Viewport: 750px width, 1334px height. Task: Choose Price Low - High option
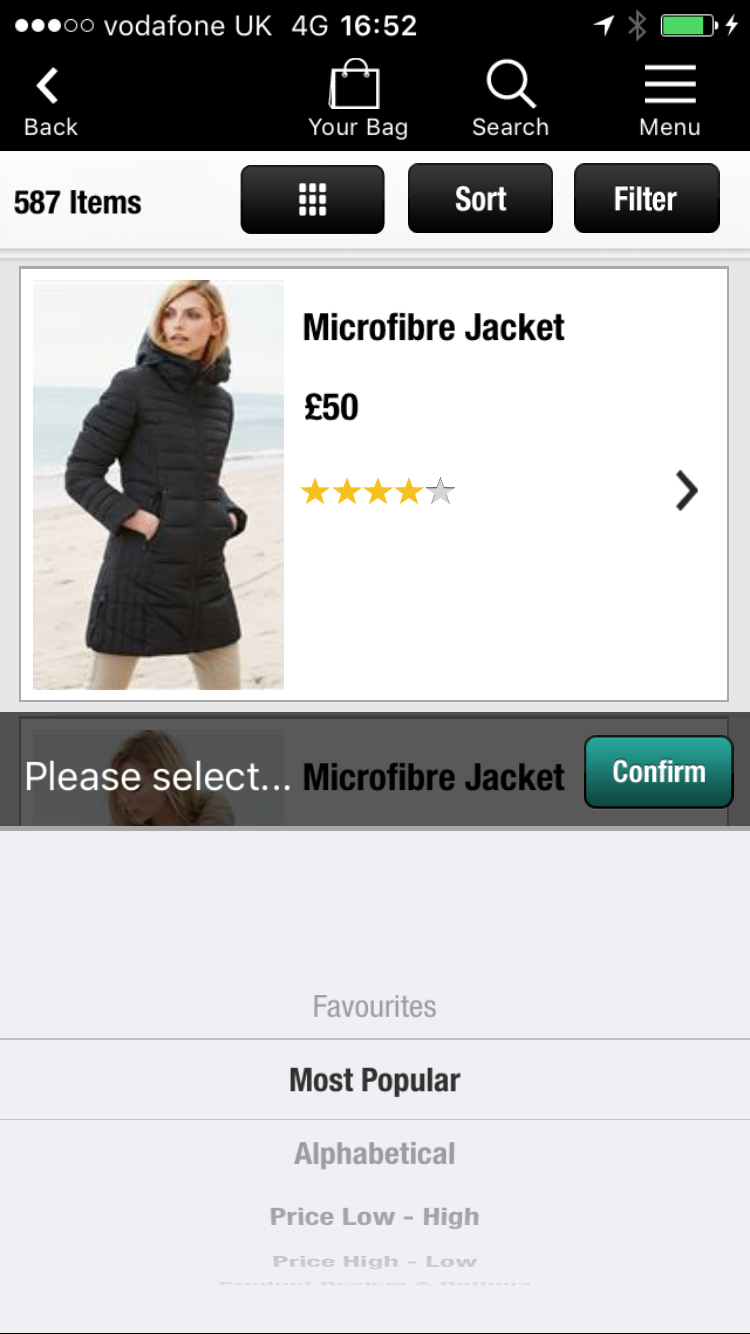pos(375,1217)
